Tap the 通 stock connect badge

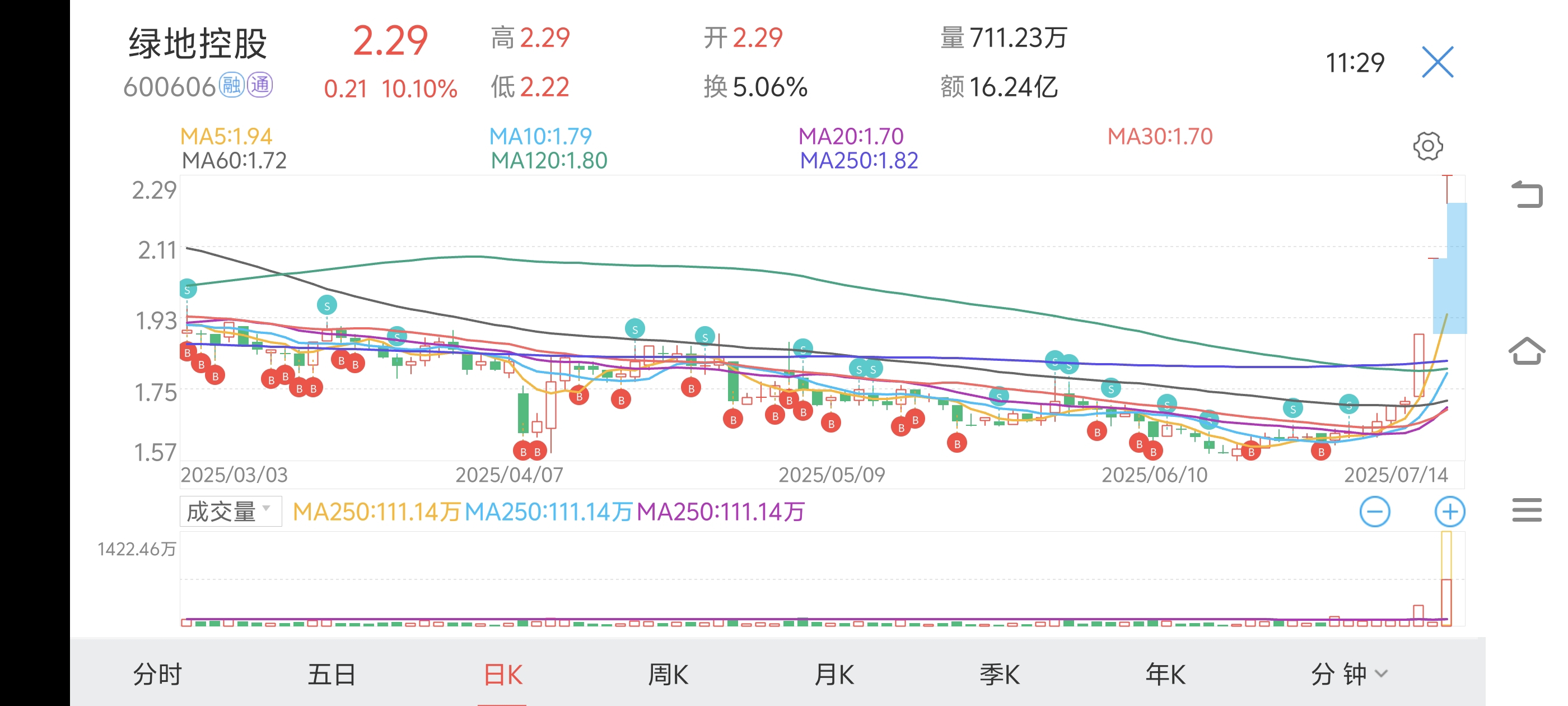[x=260, y=85]
